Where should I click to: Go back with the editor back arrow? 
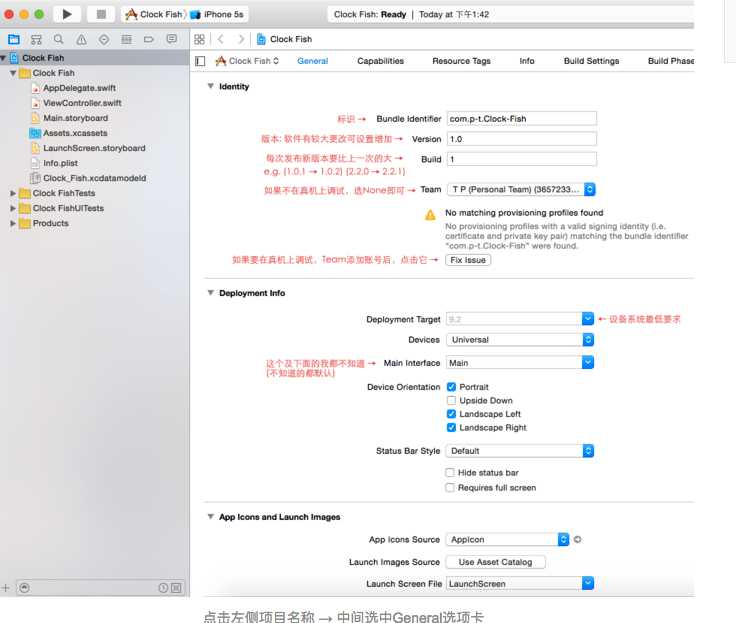[221, 39]
